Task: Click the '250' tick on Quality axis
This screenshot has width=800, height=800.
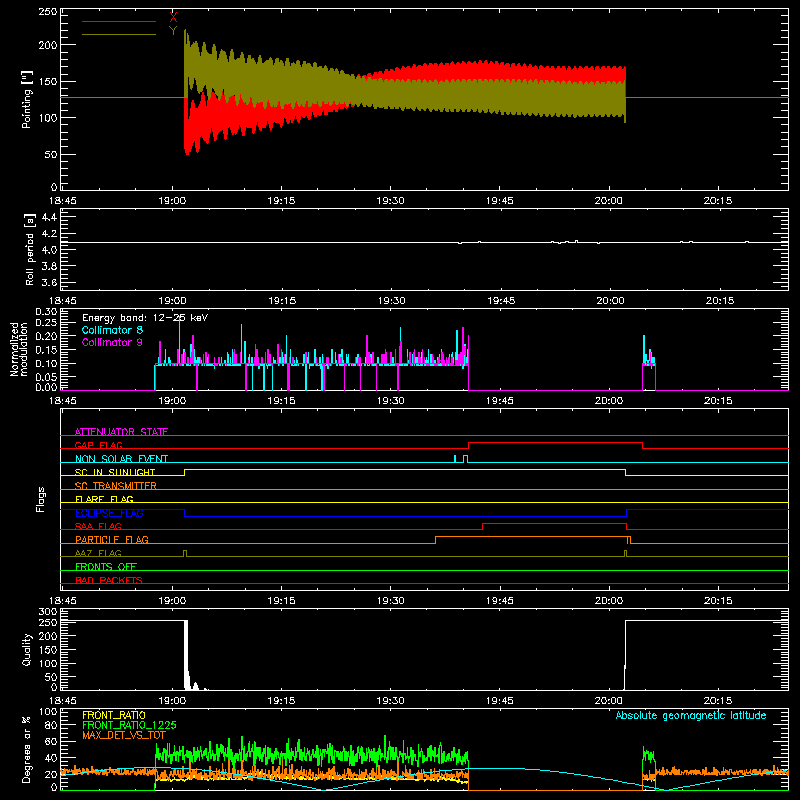Action: click(48, 622)
